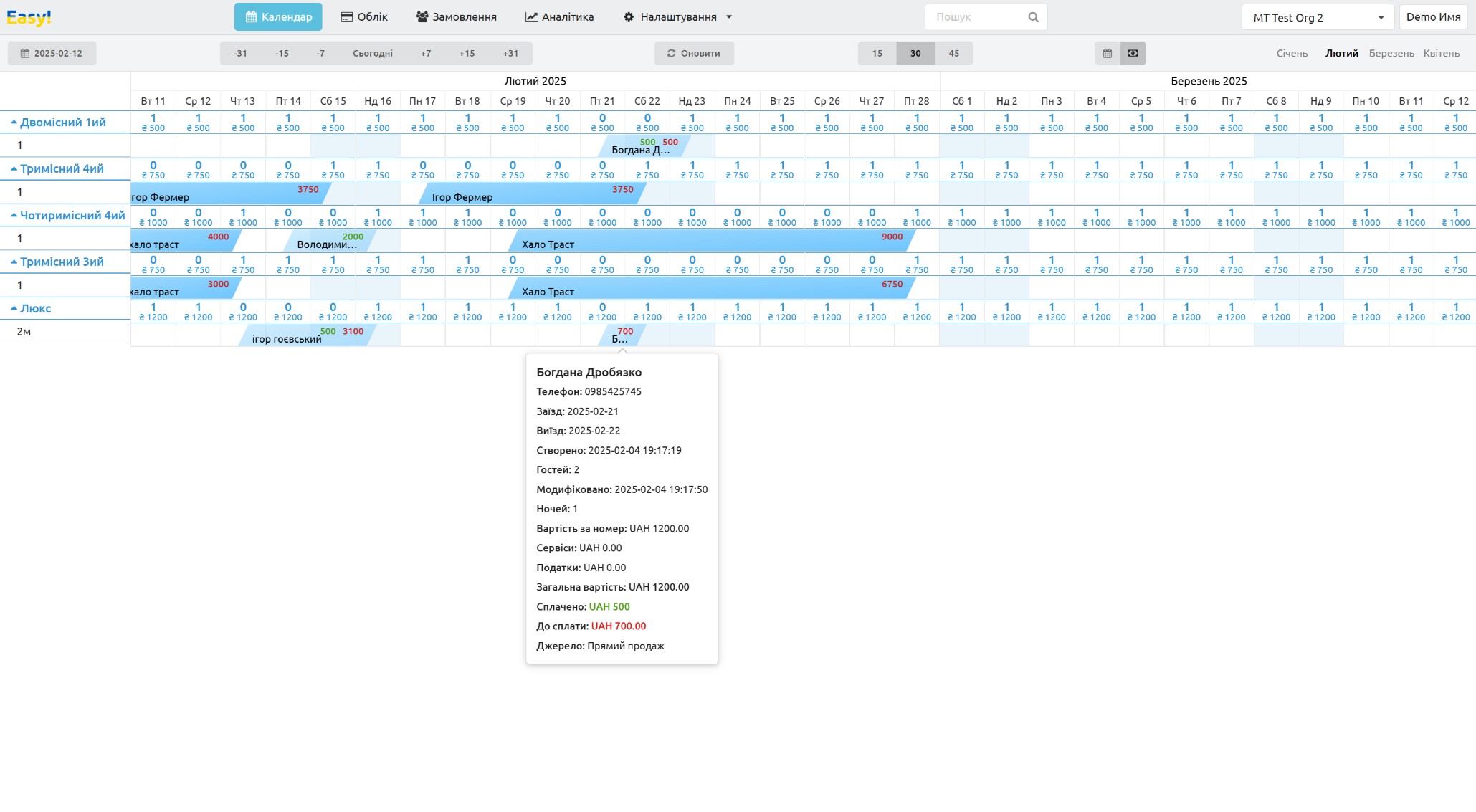Click the Календар calendar tab

278,17
